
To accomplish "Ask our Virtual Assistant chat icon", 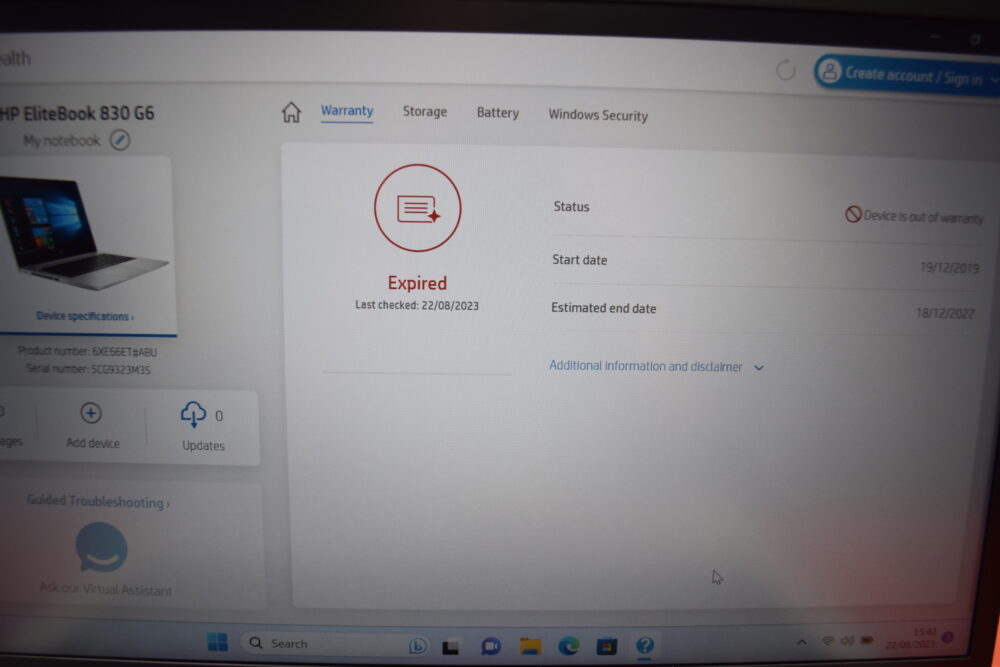I will pyautogui.click(x=101, y=547).
